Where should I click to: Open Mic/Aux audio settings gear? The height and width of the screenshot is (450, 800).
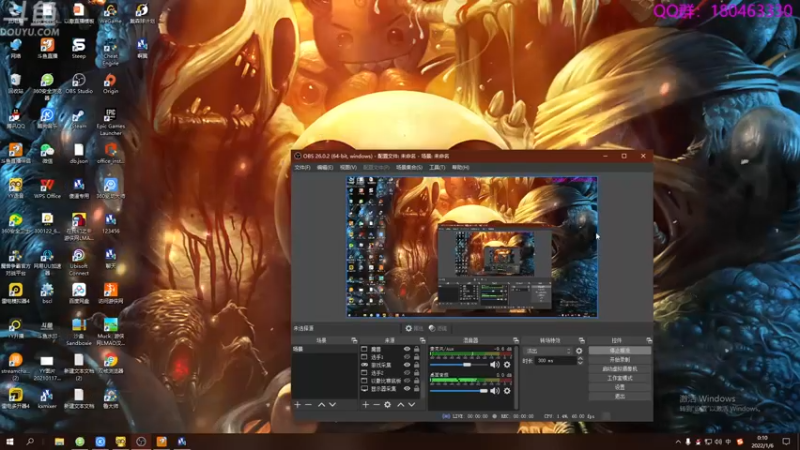507,365
